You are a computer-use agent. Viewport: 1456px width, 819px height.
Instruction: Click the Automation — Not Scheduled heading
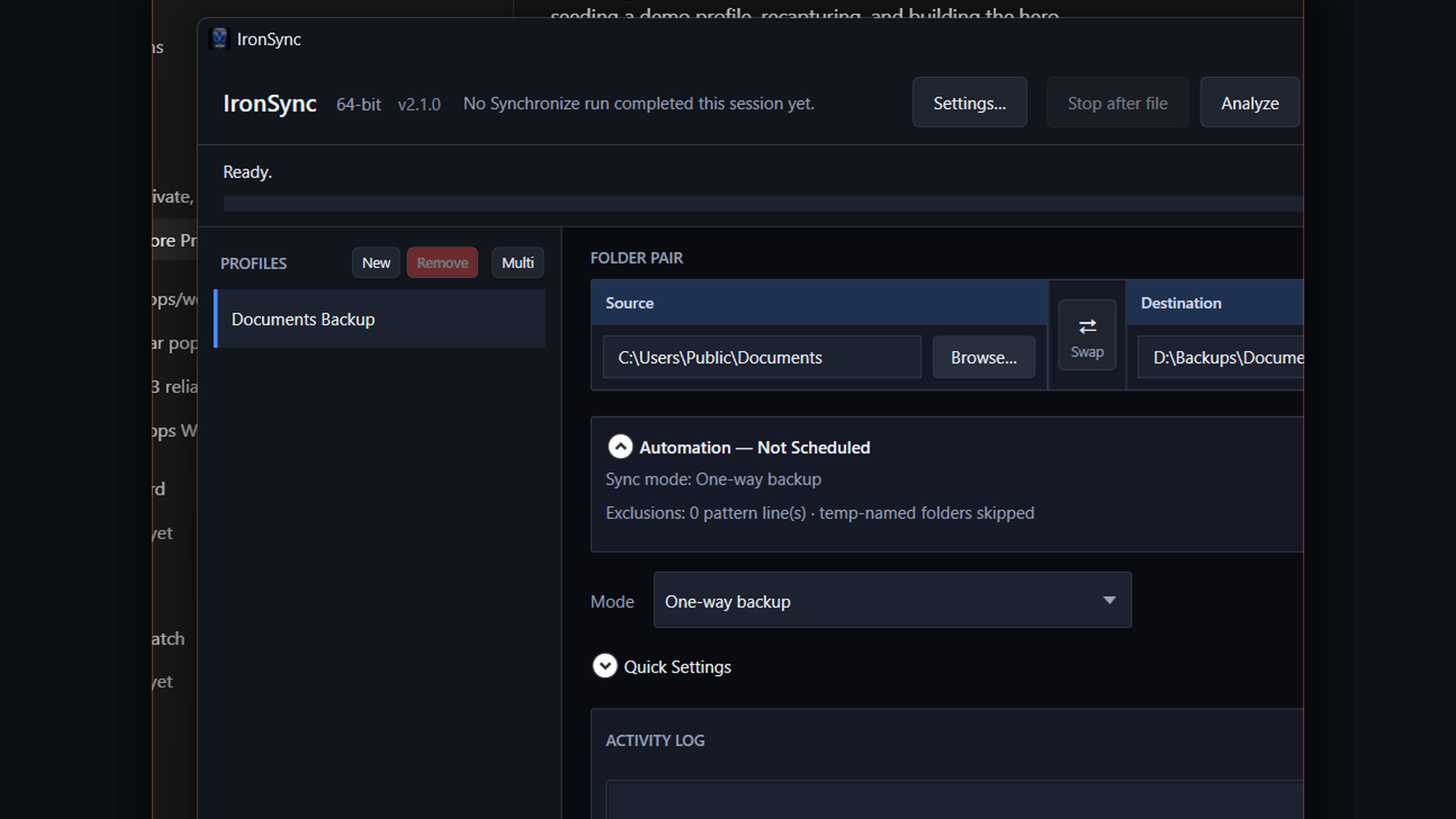coord(755,447)
